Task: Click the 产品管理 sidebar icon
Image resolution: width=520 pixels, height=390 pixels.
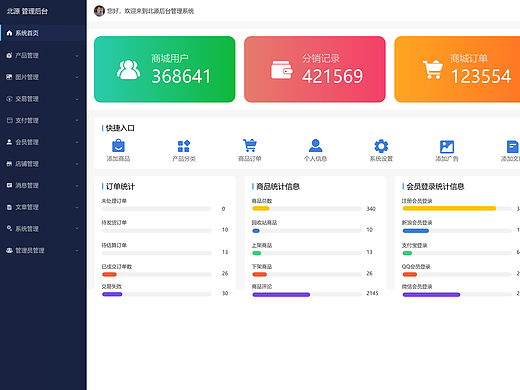Action: (9, 55)
